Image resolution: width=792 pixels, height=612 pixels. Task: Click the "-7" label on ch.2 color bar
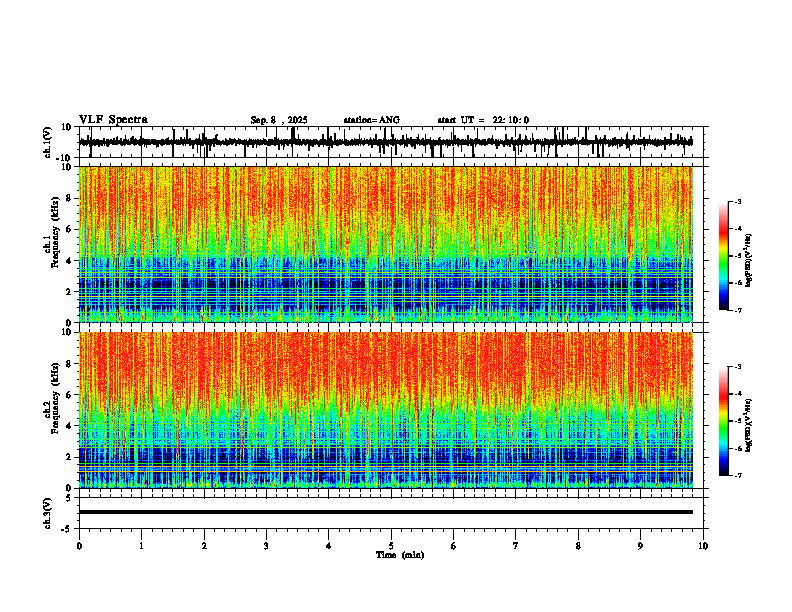click(x=738, y=476)
